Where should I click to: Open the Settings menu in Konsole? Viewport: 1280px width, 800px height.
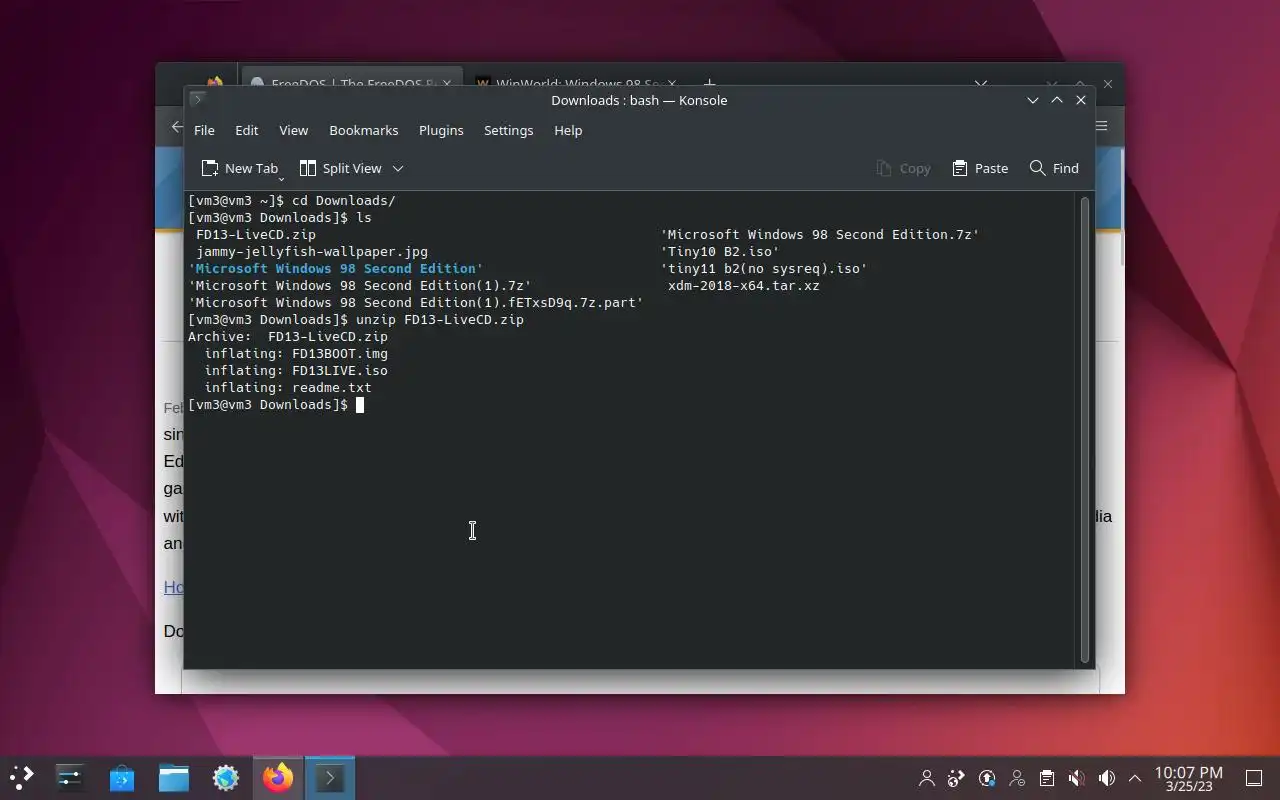[508, 130]
